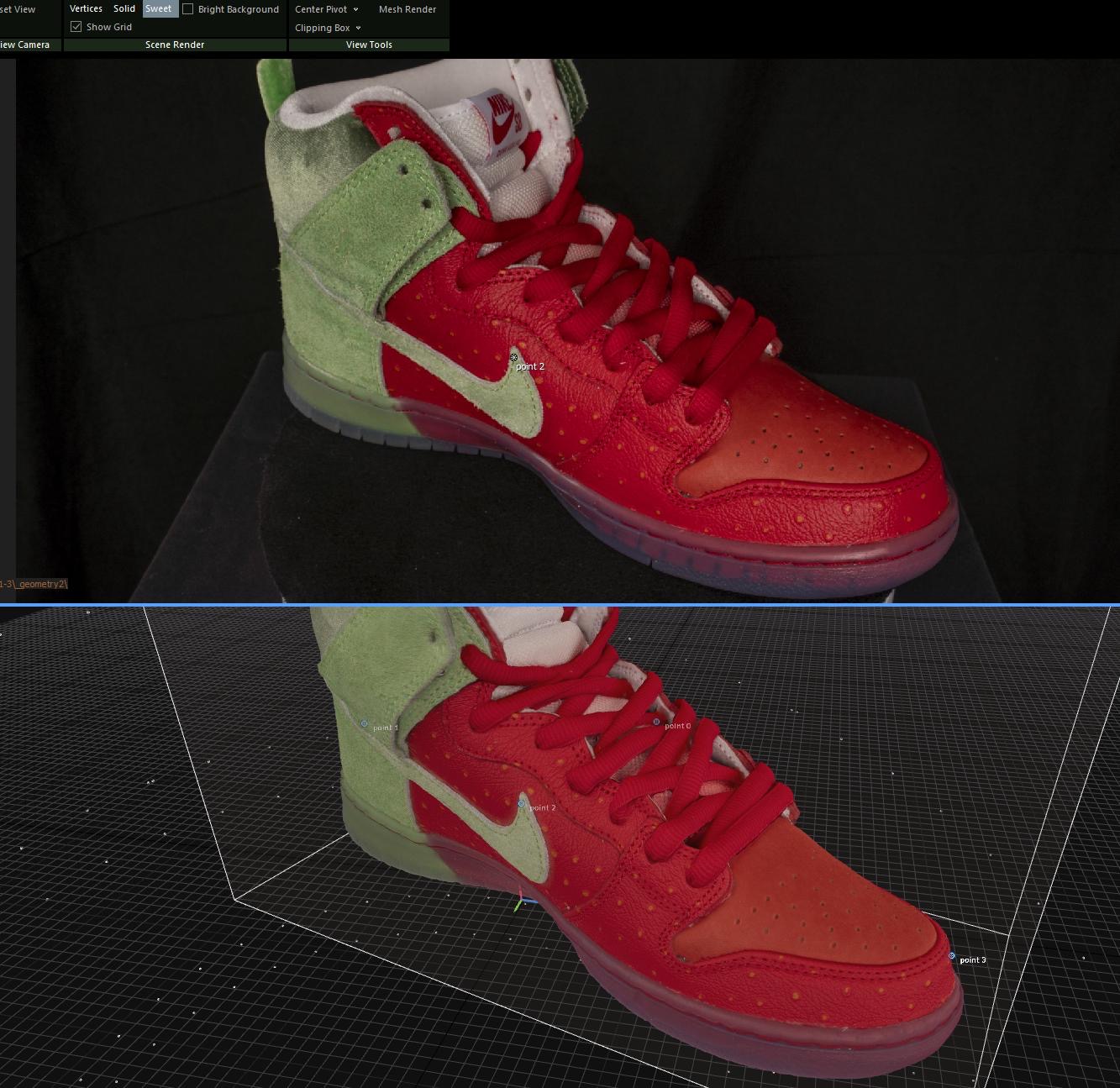This screenshot has width=1120, height=1088.
Task: Switch scene render to Solid mode
Action: 124,8
